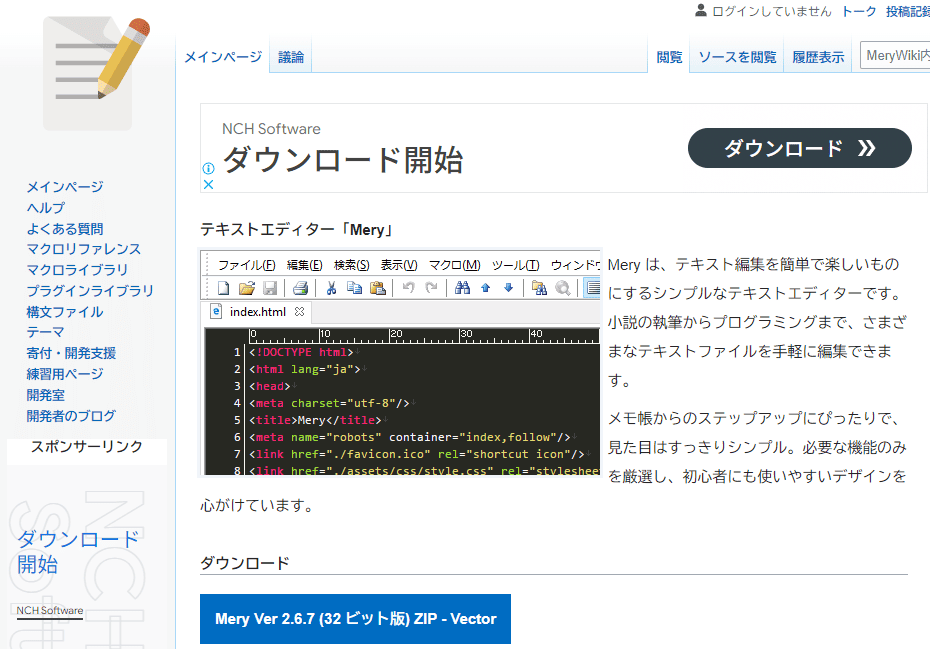Click the Find binoculars icon in screenshot
Screen dimensions: 930x649
pyautogui.click(x=462, y=288)
